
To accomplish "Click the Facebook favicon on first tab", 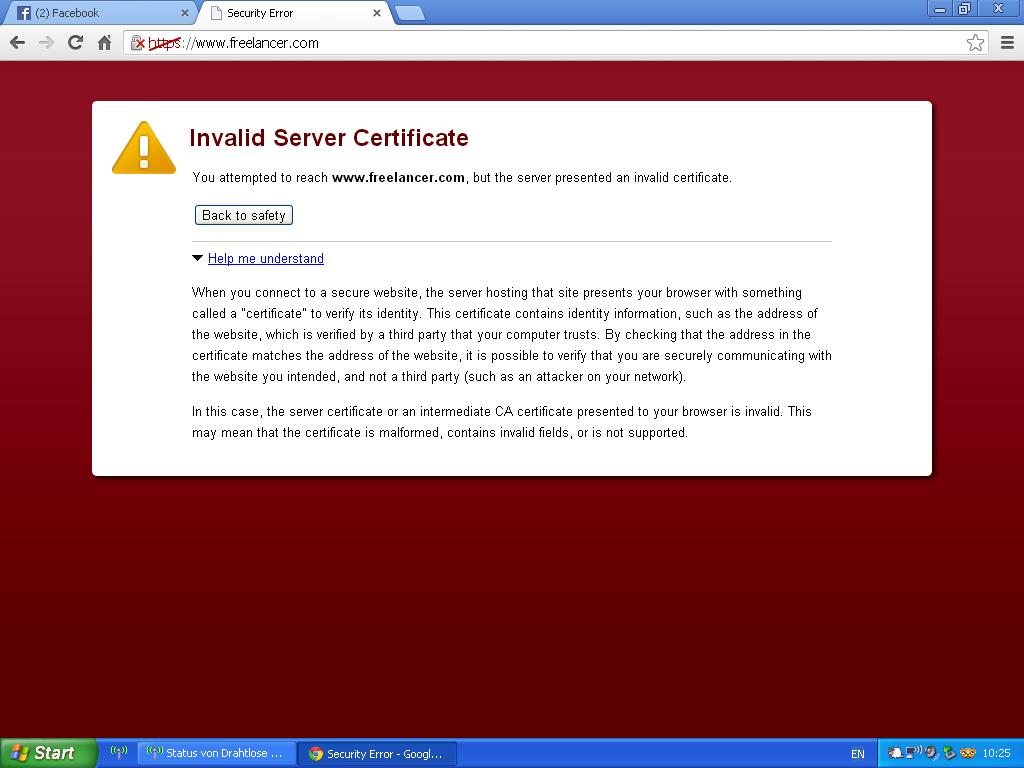I will click(x=24, y=13).
